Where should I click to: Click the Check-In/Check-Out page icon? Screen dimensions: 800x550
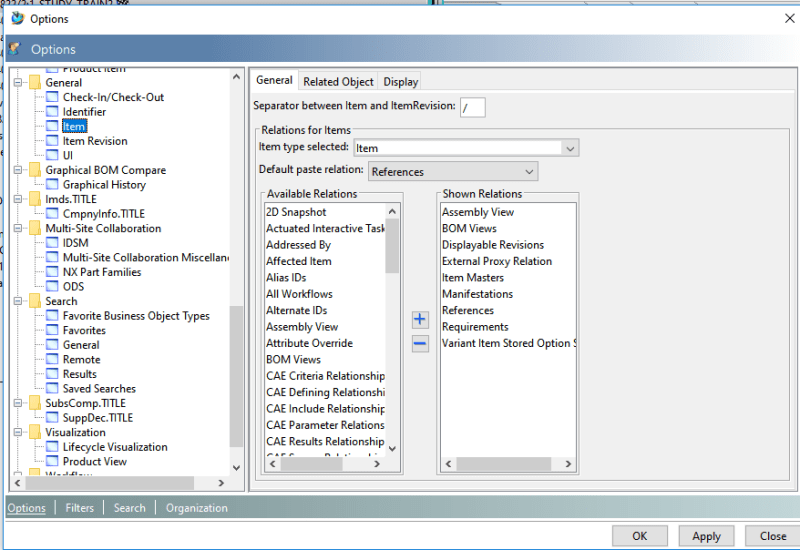pyautogui.click(x=52, y=97)
